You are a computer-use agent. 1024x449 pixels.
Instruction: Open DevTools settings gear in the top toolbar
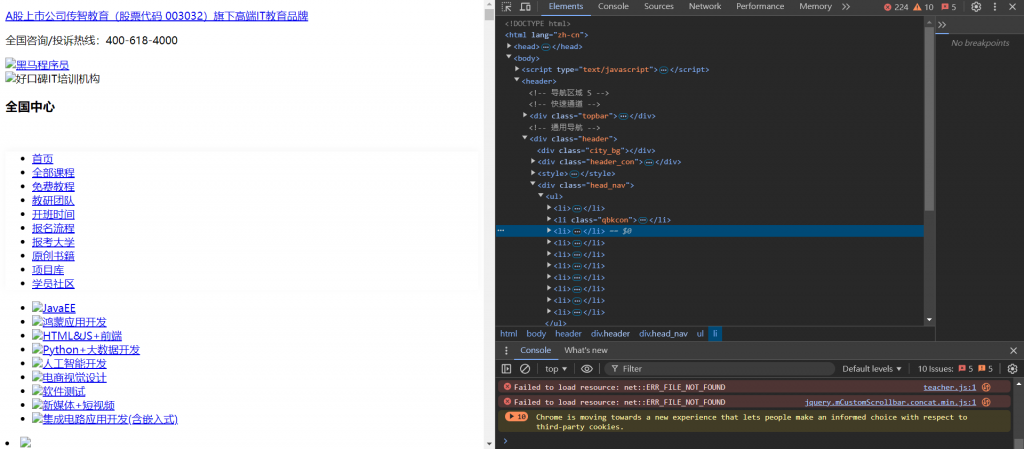pyautogui.click(x=976, y=7)
